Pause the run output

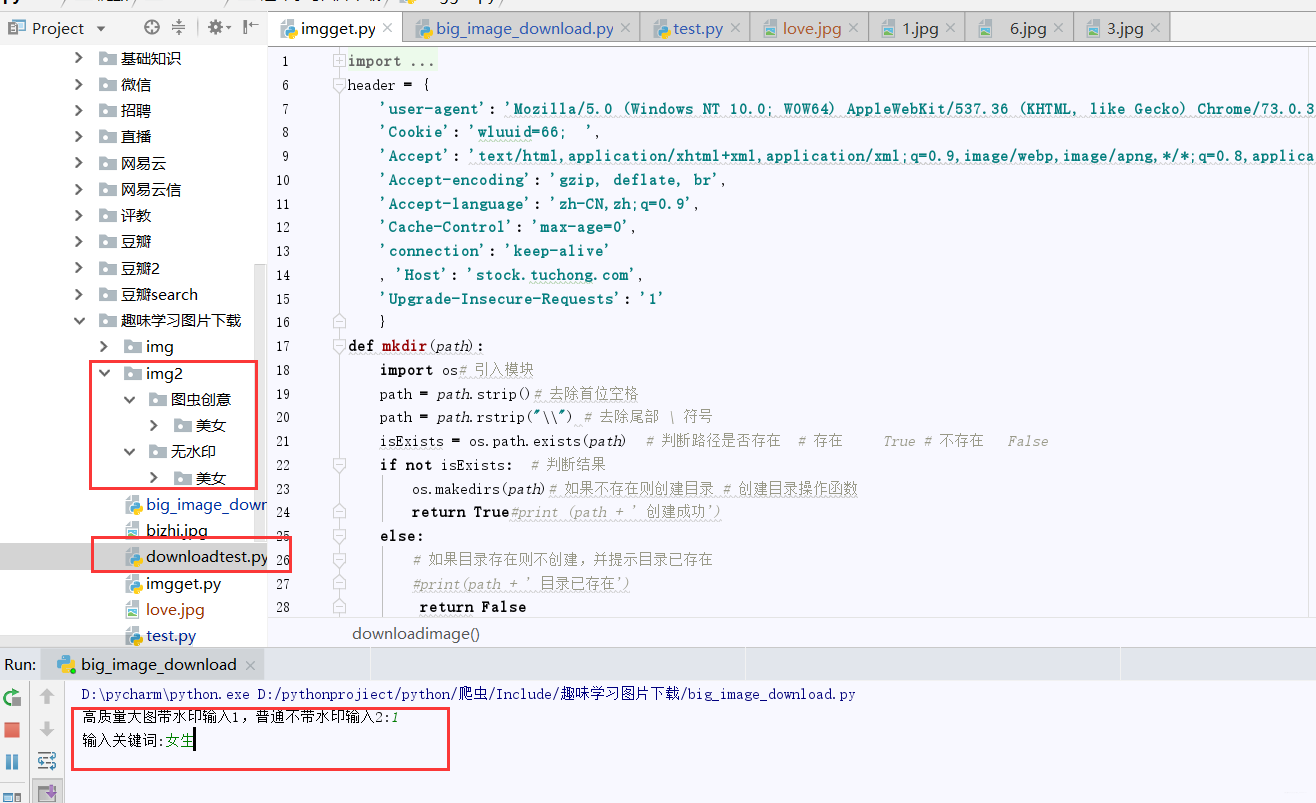(12, 762)
